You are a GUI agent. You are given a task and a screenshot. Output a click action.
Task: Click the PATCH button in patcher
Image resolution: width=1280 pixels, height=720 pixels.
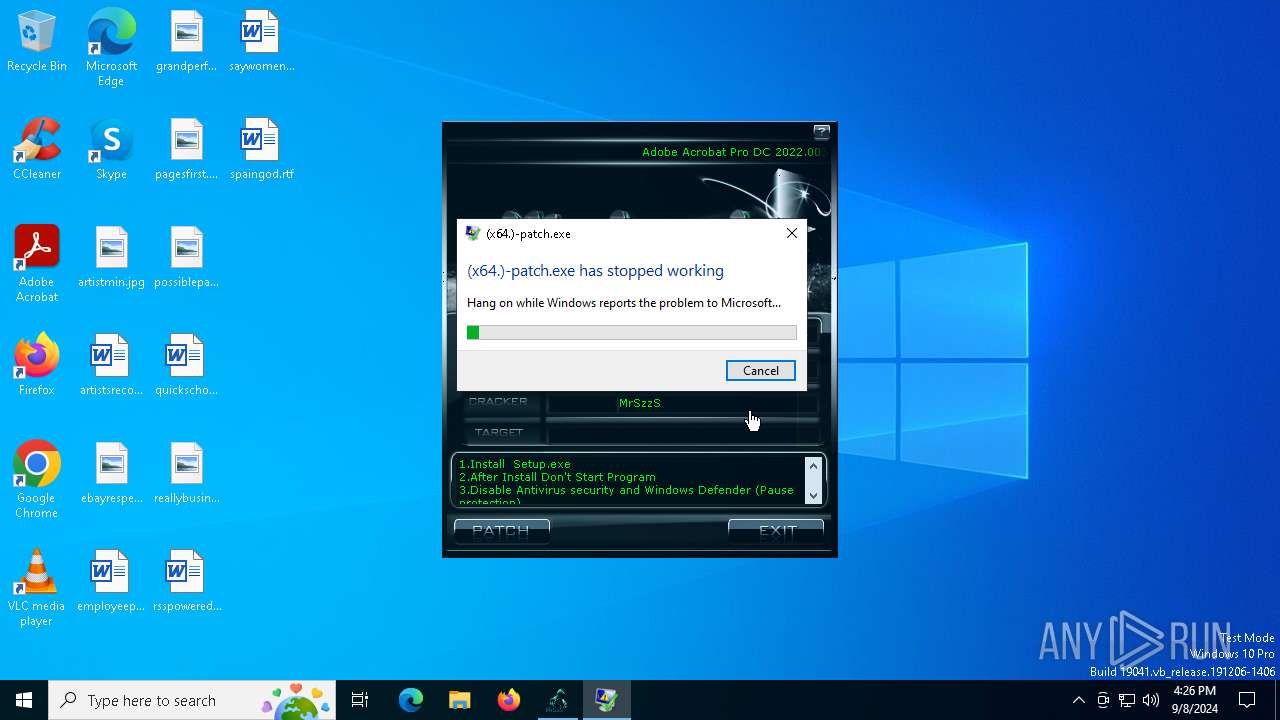tap(501, 531)
